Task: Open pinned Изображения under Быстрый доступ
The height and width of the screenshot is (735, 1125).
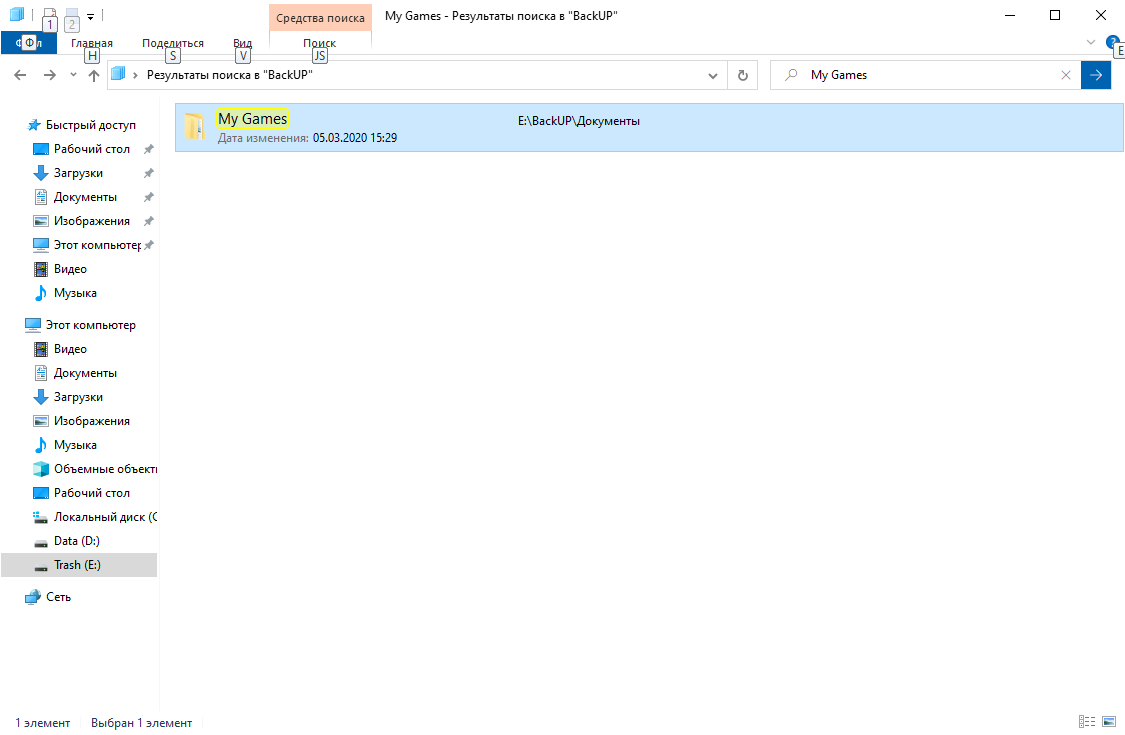Action: [x=92, y=221]
